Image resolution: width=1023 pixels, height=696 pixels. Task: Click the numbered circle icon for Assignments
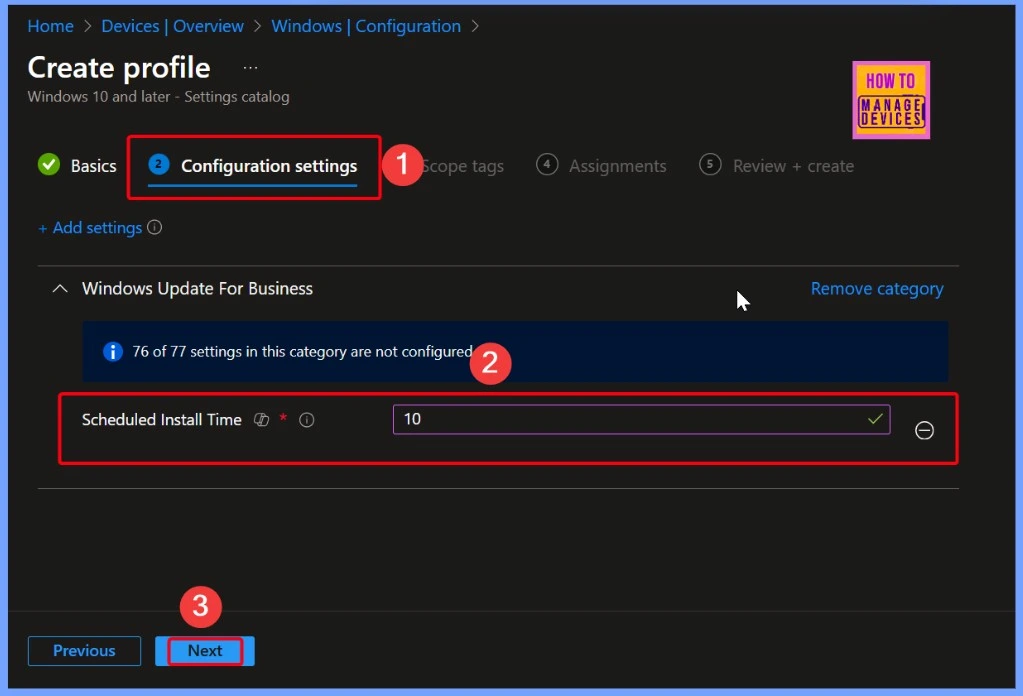(547, 164)
